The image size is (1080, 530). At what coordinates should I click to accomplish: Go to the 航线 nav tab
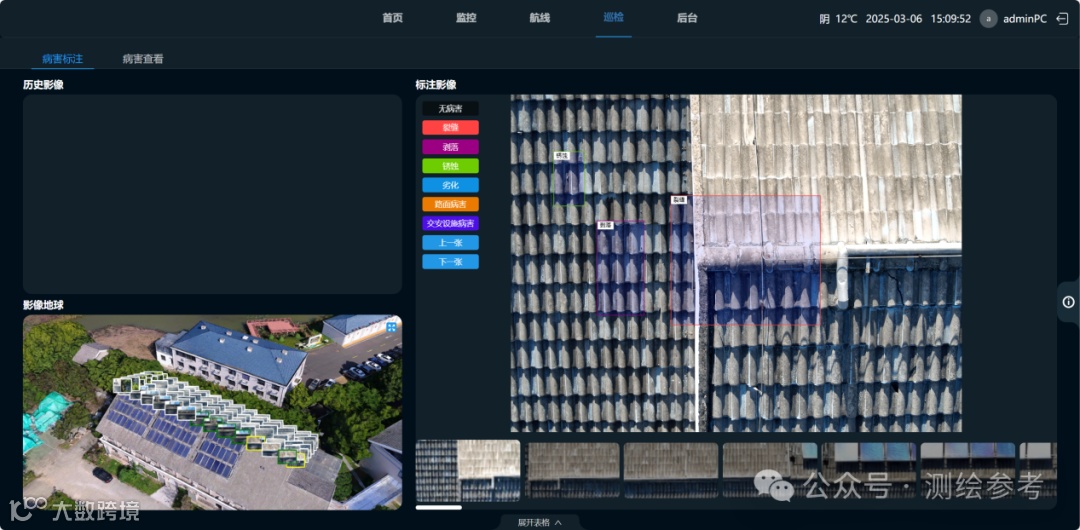tap(540, 18)
